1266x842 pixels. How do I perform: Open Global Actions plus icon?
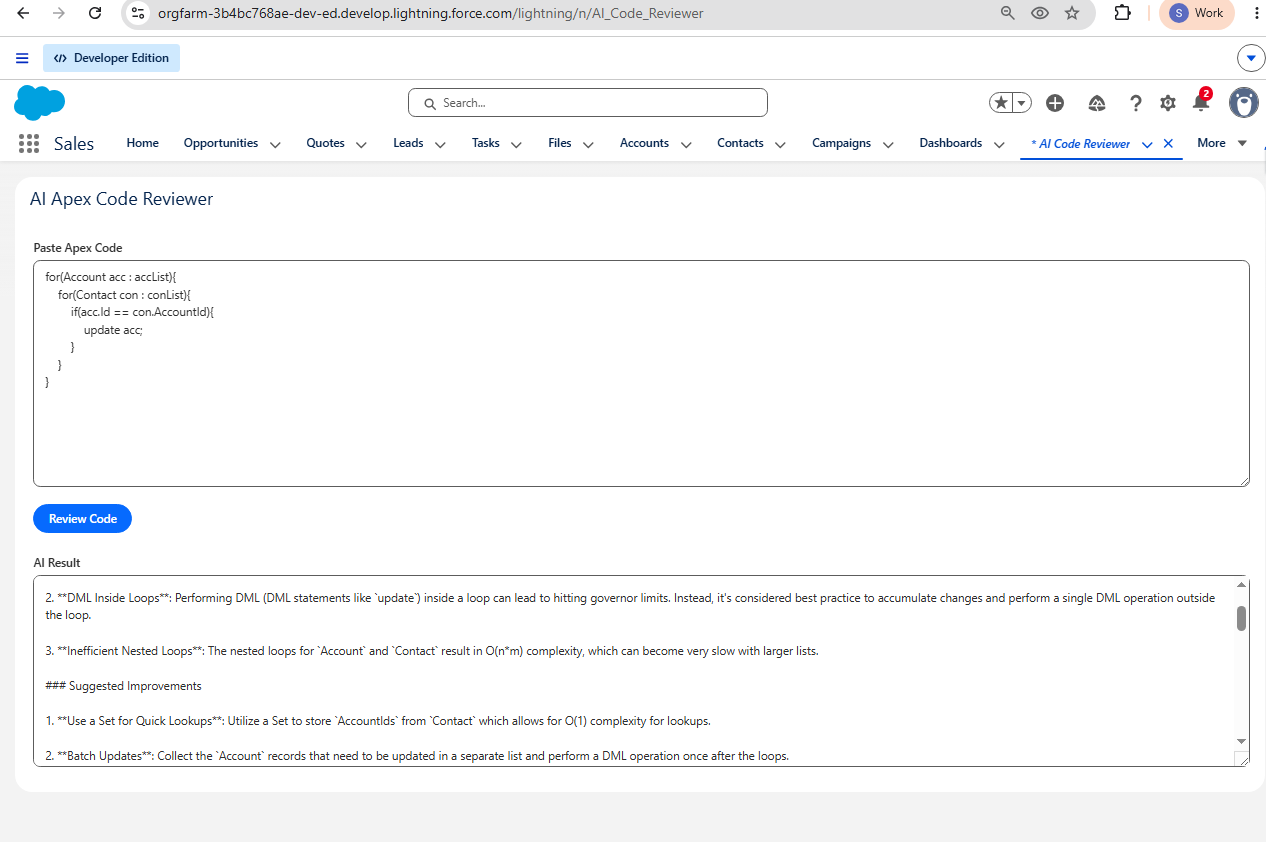coord(1055,103)
